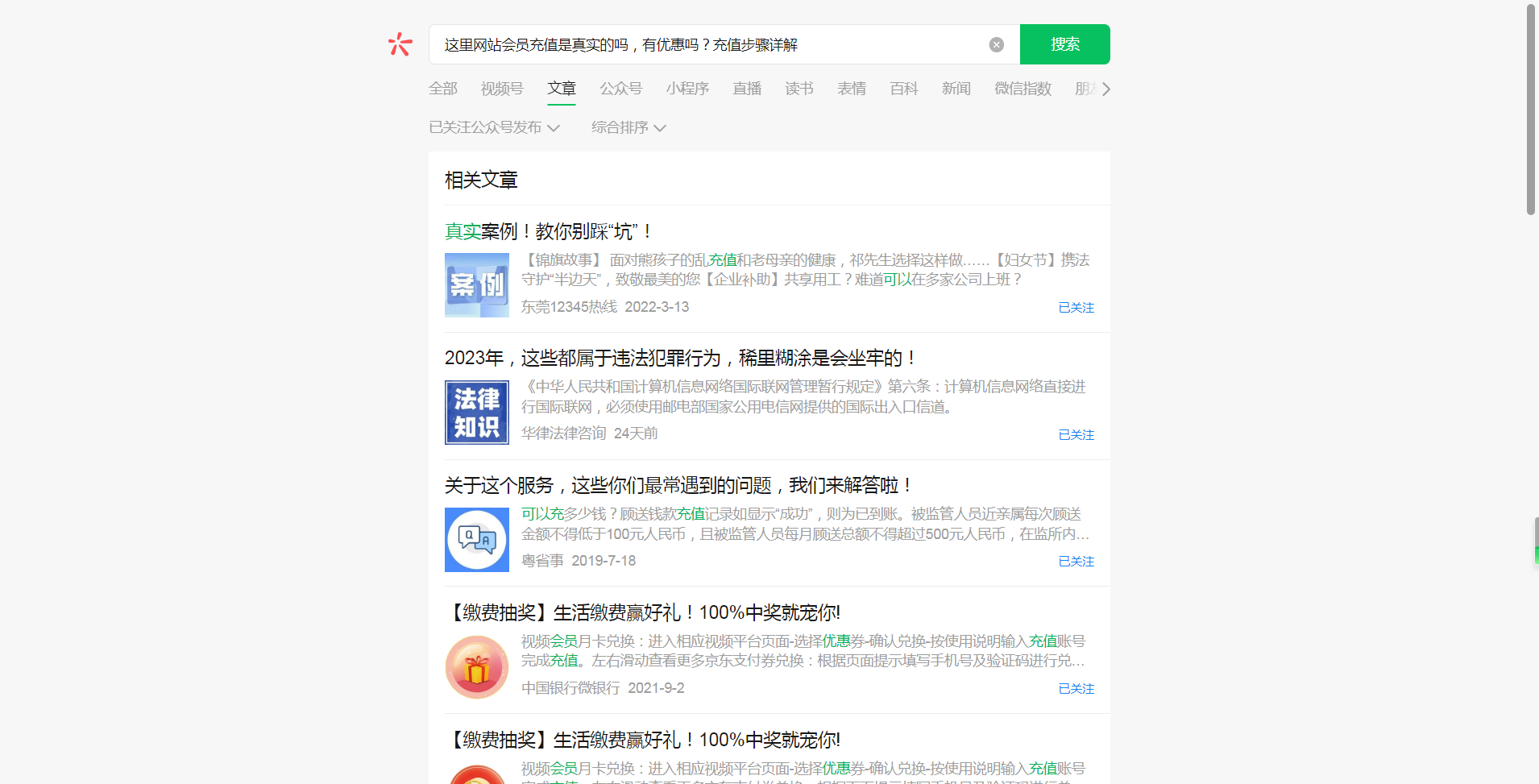Click the gift box thumbnail dated 2021-9-2
1539x784 pixels.
477,667
